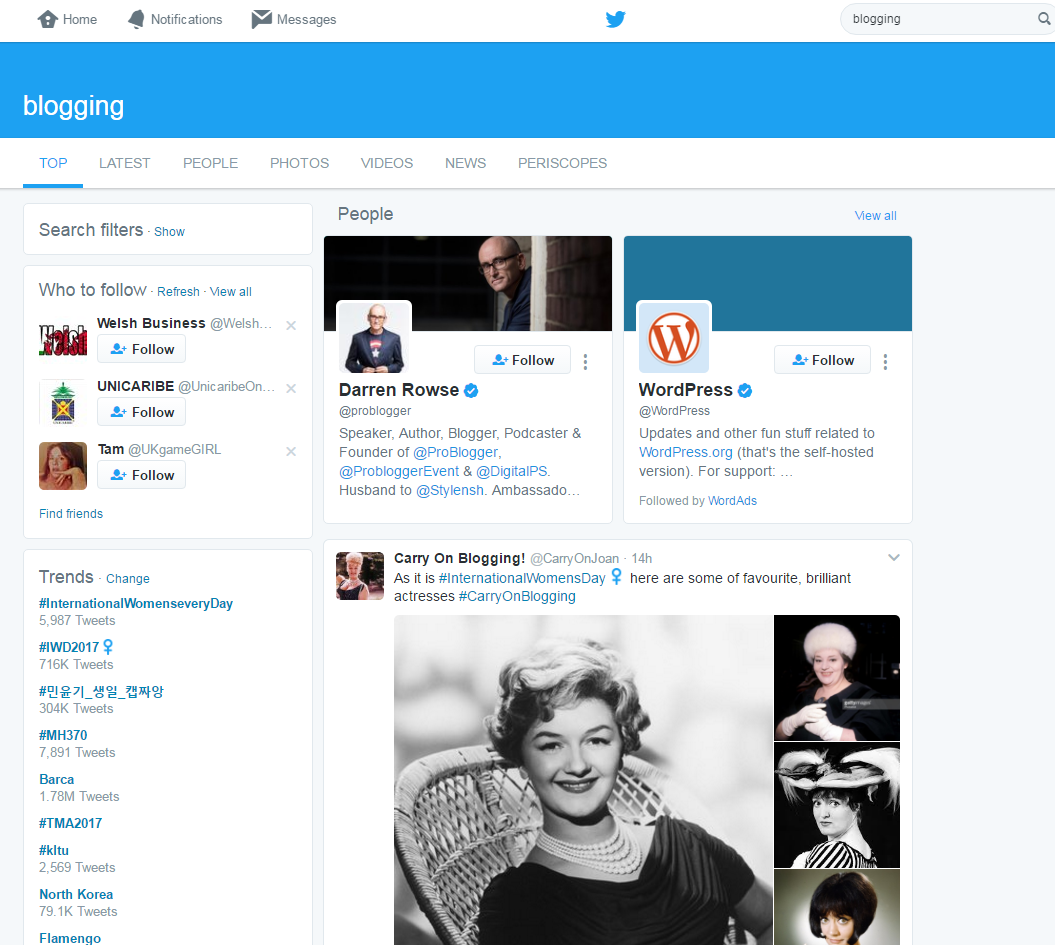Open more options for Darren Rowse
The height and width of the screenshot is (945, 1055).
coord(586,361)
